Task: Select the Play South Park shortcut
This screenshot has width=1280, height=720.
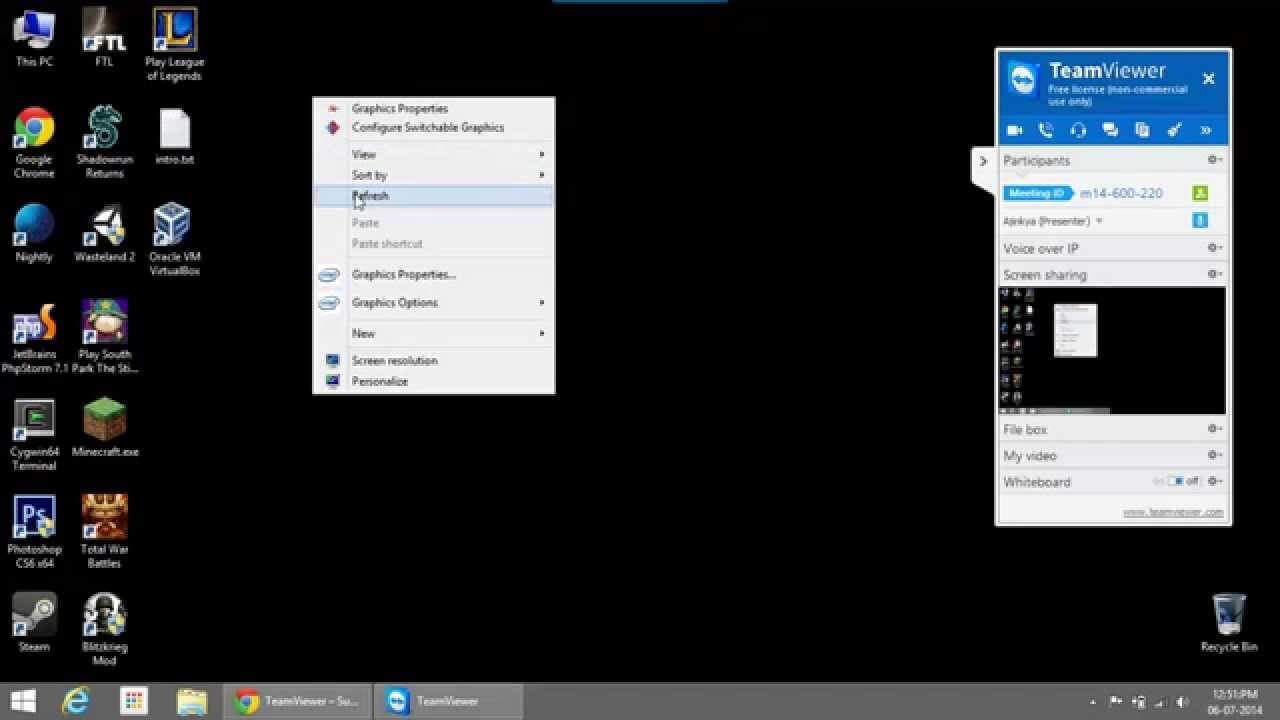Action: [x=104, y=338]
